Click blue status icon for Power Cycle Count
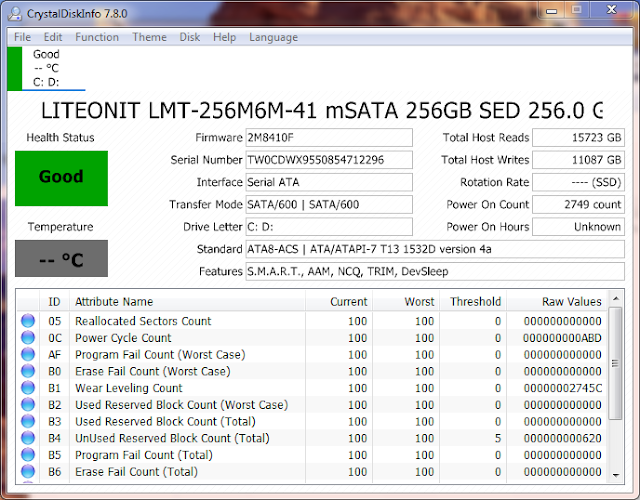Image resolution: width=640 pixels, height=500 pixels. [28, 338]
